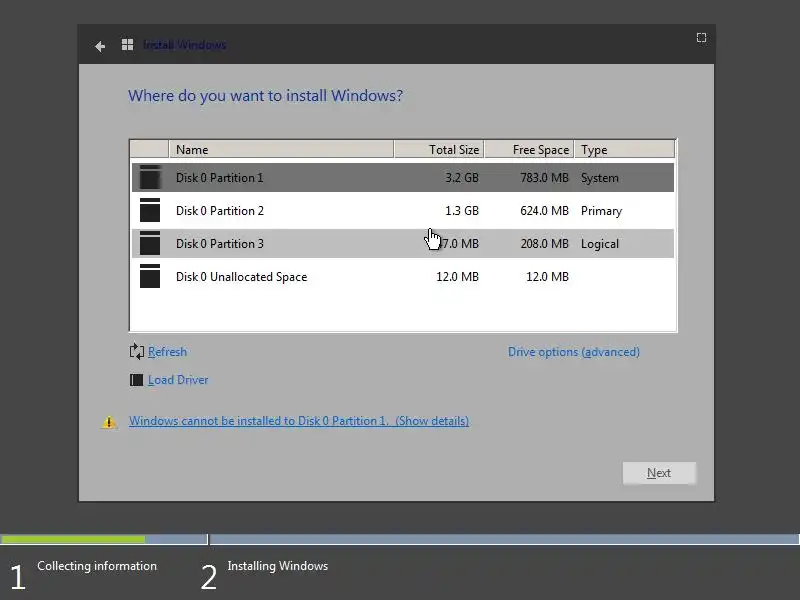
Task: Click the fullscreen icon at the window's top right
Action: [x=702, y=38]
